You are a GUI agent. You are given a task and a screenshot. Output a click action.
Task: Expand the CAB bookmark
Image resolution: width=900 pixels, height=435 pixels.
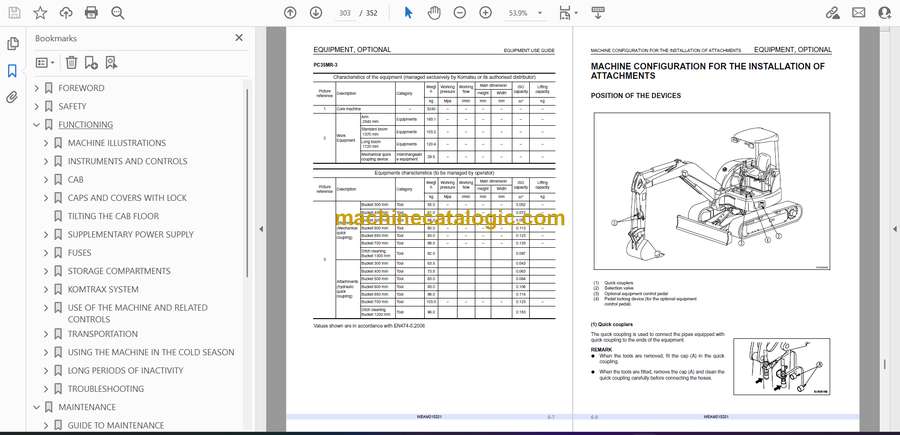coord(46,180)
